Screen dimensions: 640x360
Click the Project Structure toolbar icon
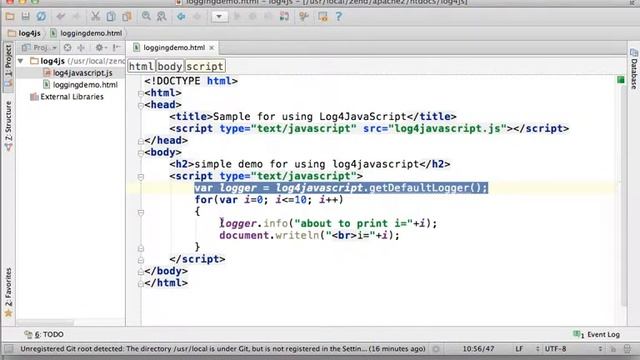[x=323, y=16]
